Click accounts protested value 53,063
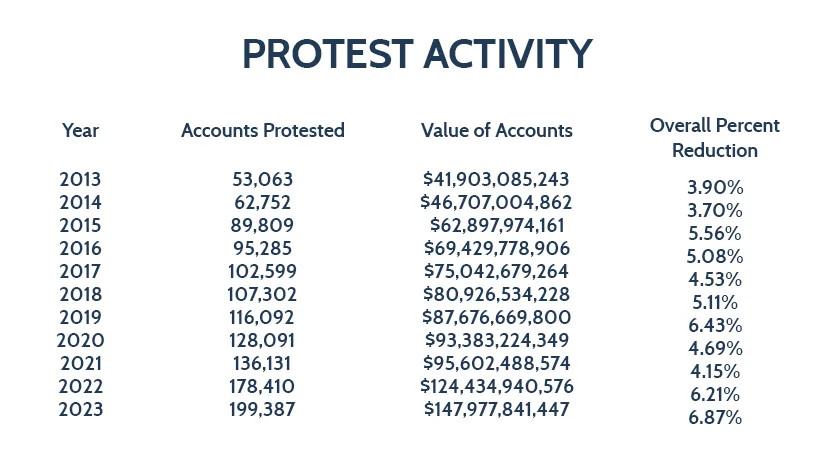Viewport: 837px width, 476px height. 263,180
